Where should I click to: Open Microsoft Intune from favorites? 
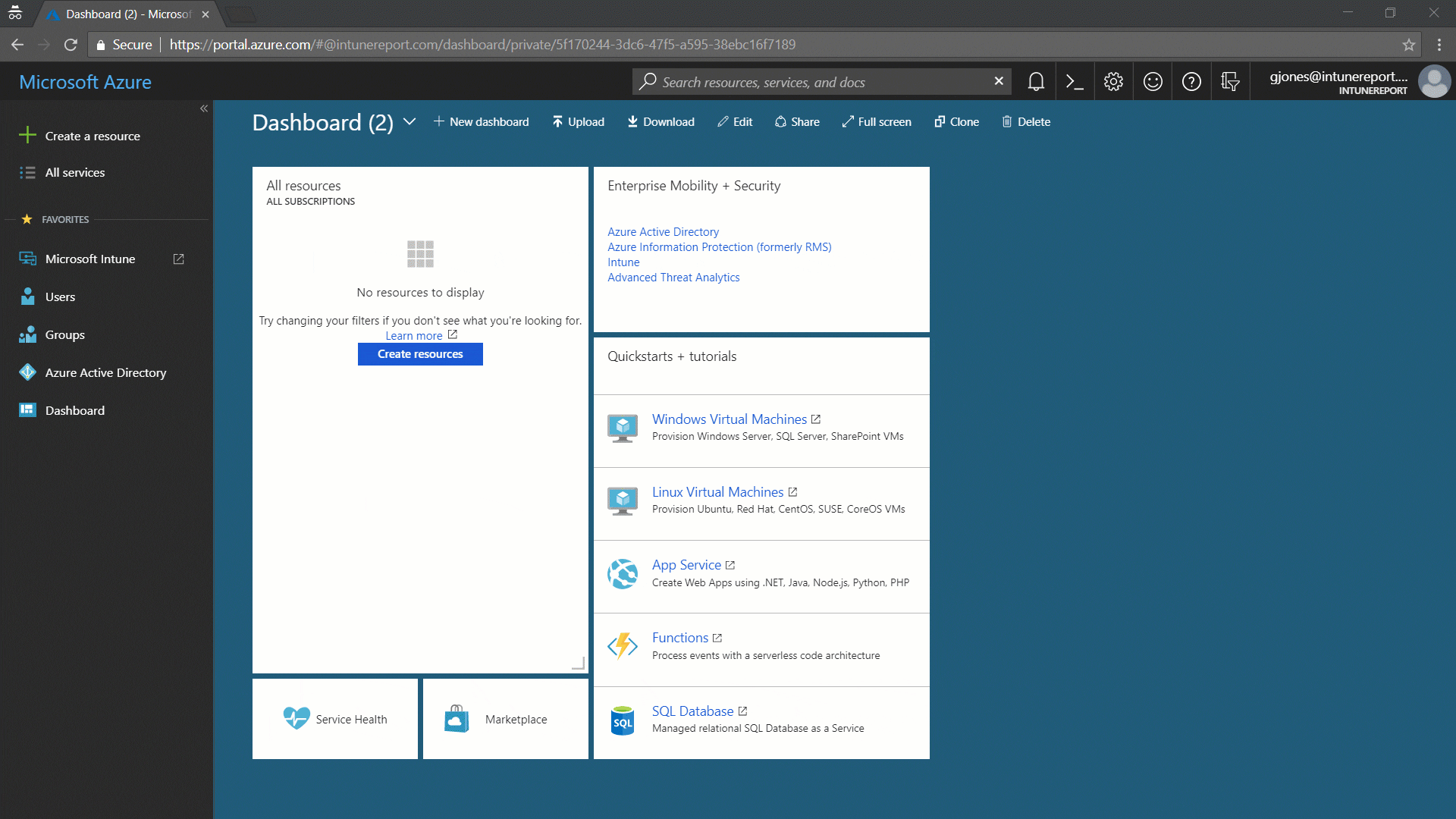pyautogui.click(x=90, y=259)
